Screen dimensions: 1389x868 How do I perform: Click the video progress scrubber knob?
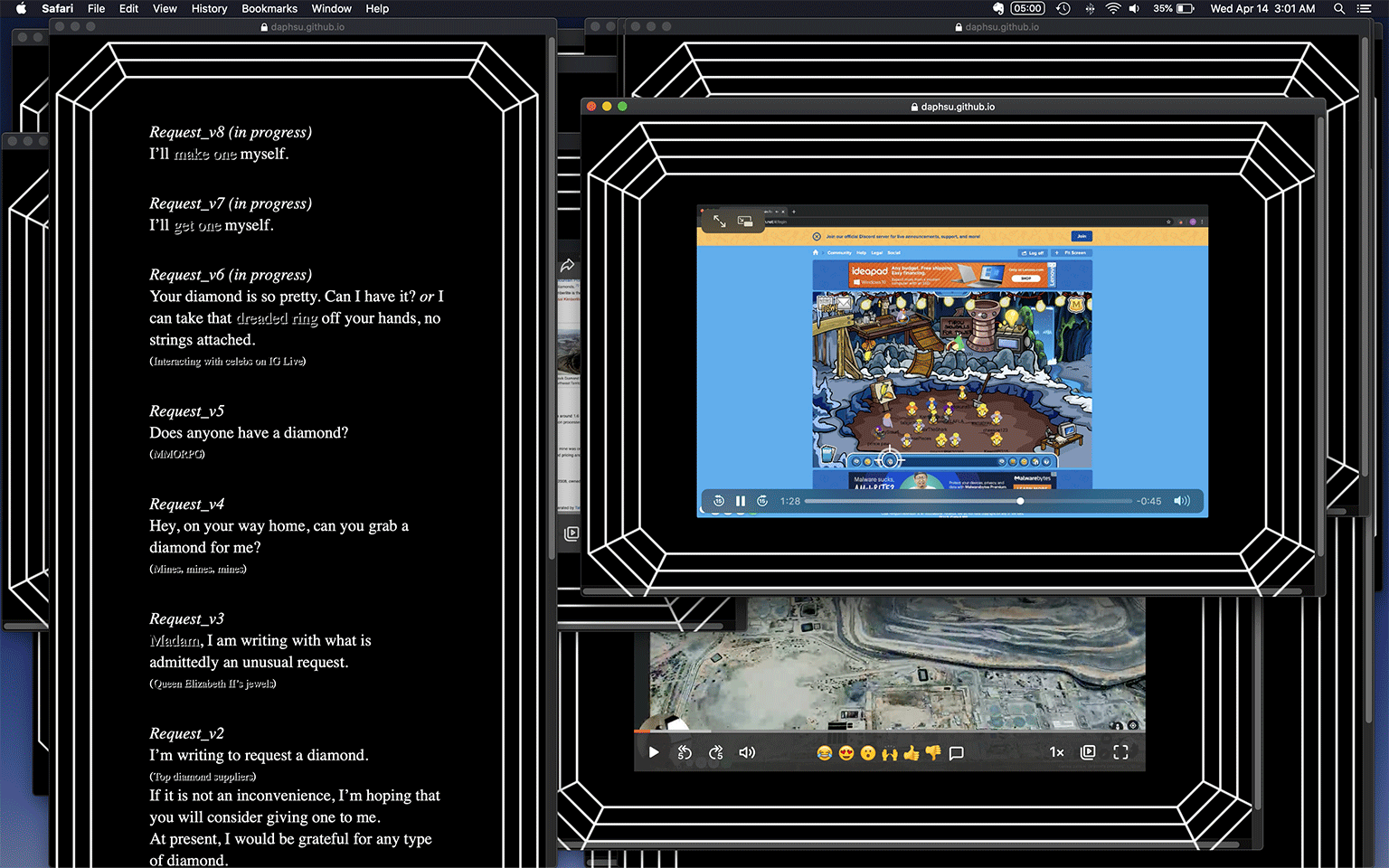1020,501
